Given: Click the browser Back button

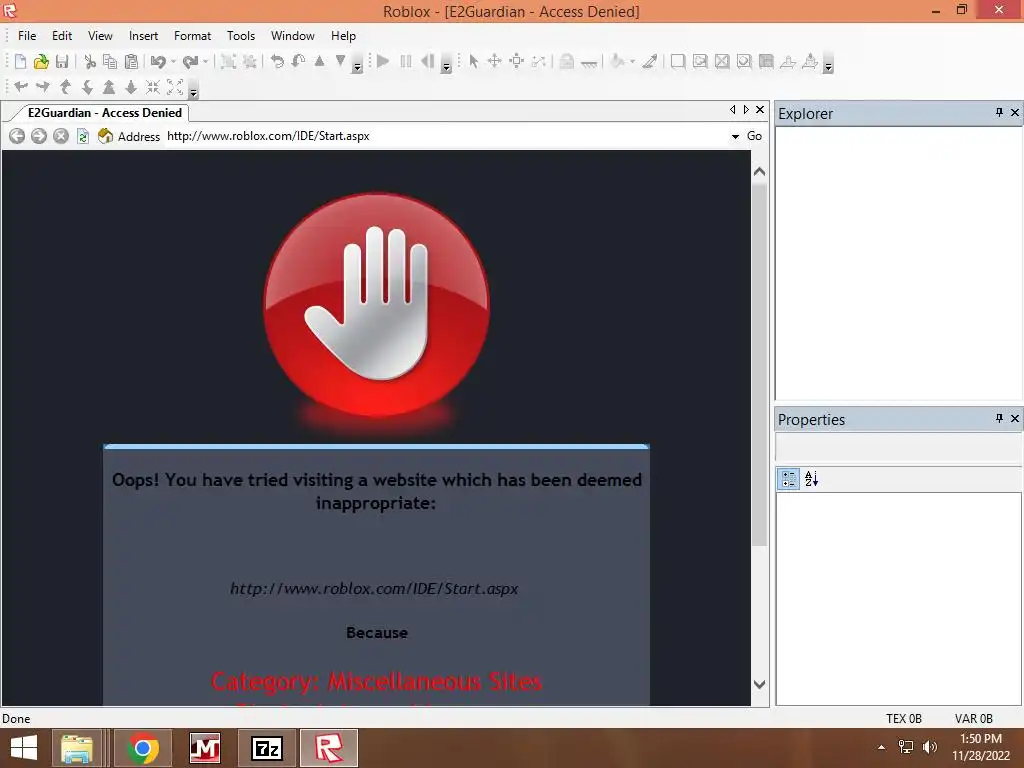Looking at the screenshot, I should click(17, 136).
